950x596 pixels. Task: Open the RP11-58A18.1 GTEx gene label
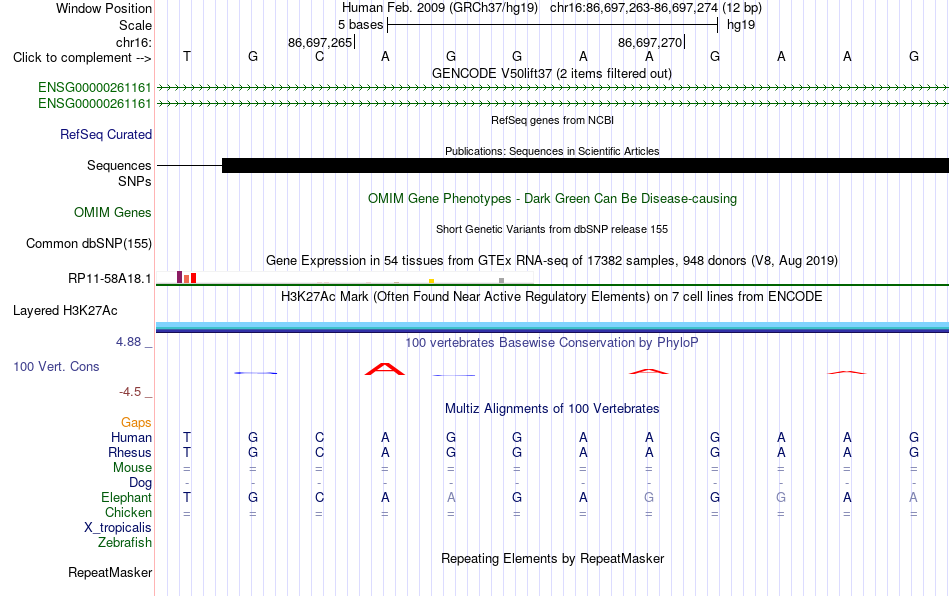(x=109, y=279)
